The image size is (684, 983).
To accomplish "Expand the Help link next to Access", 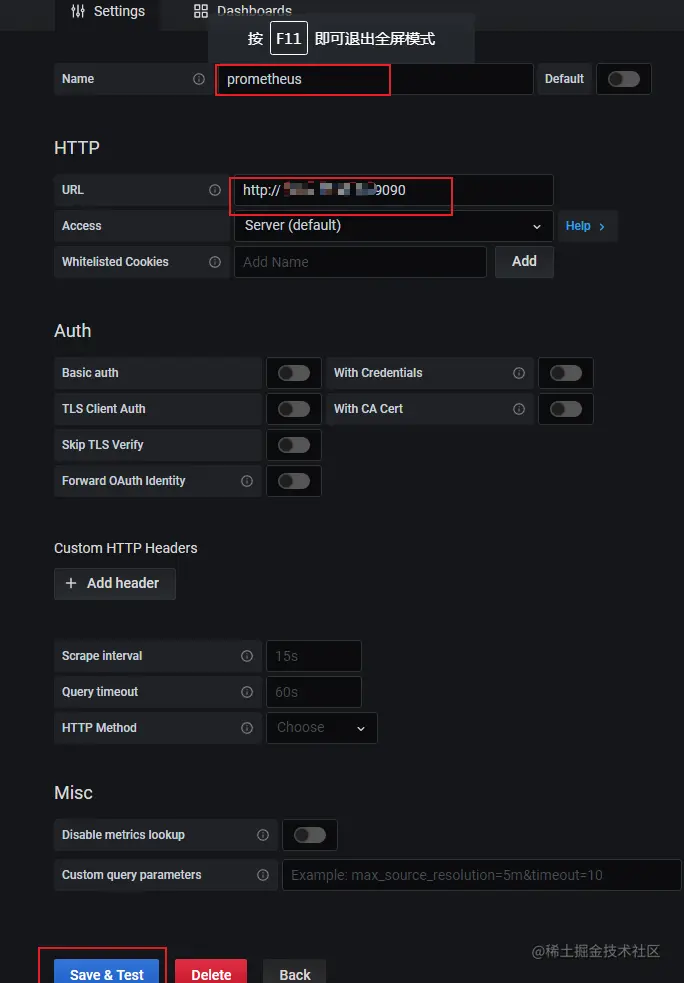I will tap(586, 226).
